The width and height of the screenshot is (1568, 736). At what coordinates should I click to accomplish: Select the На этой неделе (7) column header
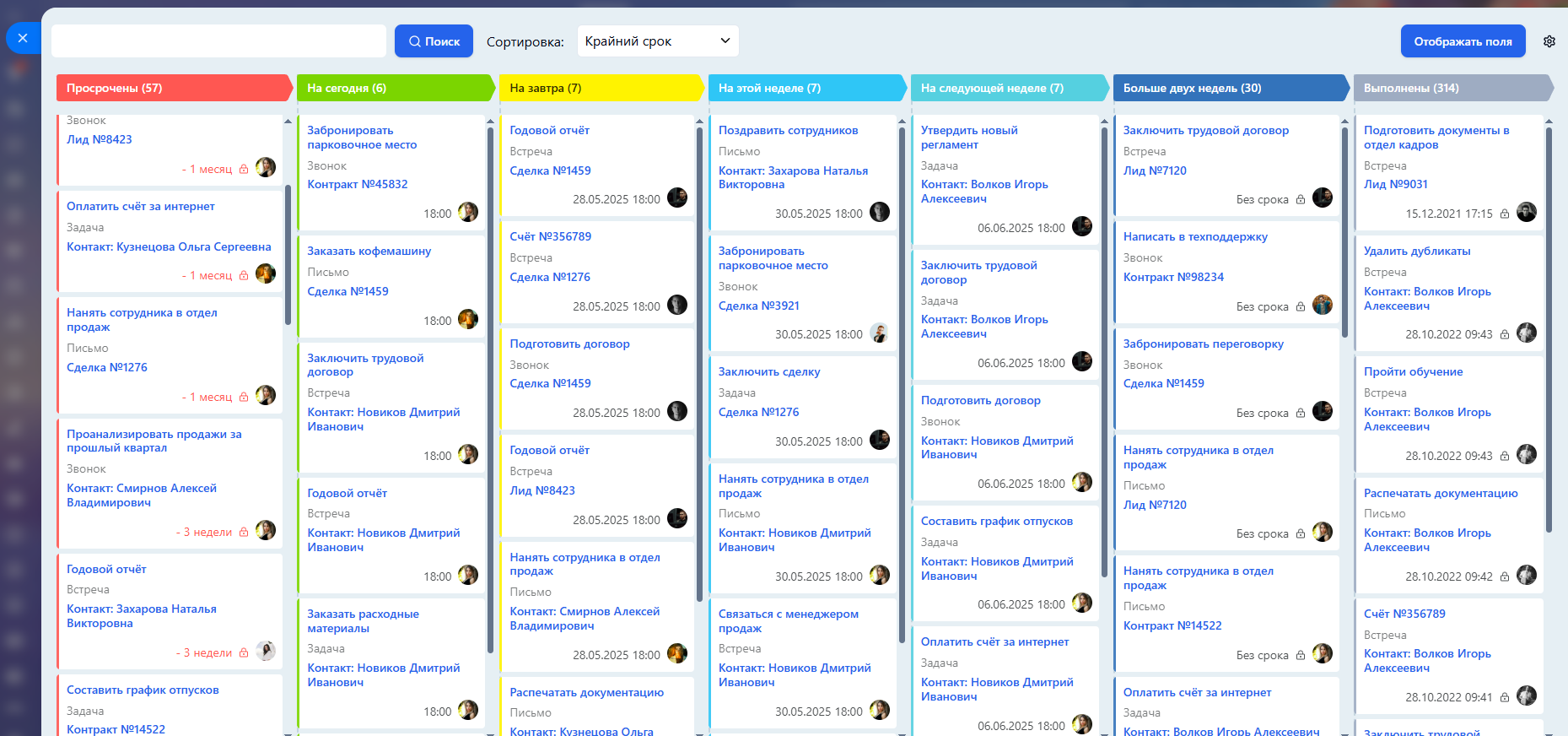pyautogui.click(x=808, y=88)
